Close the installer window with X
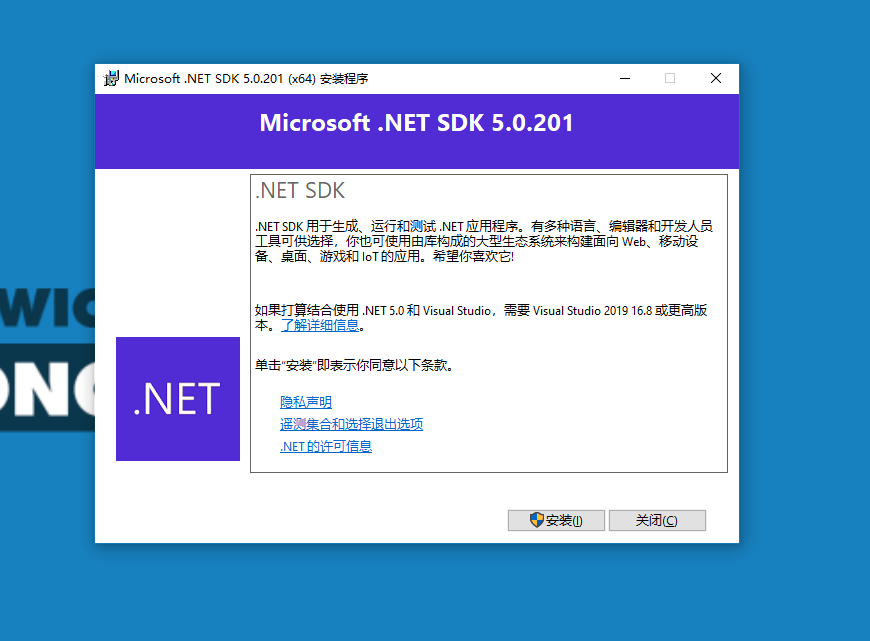The image size is (870, 641). tap(716, 78)
